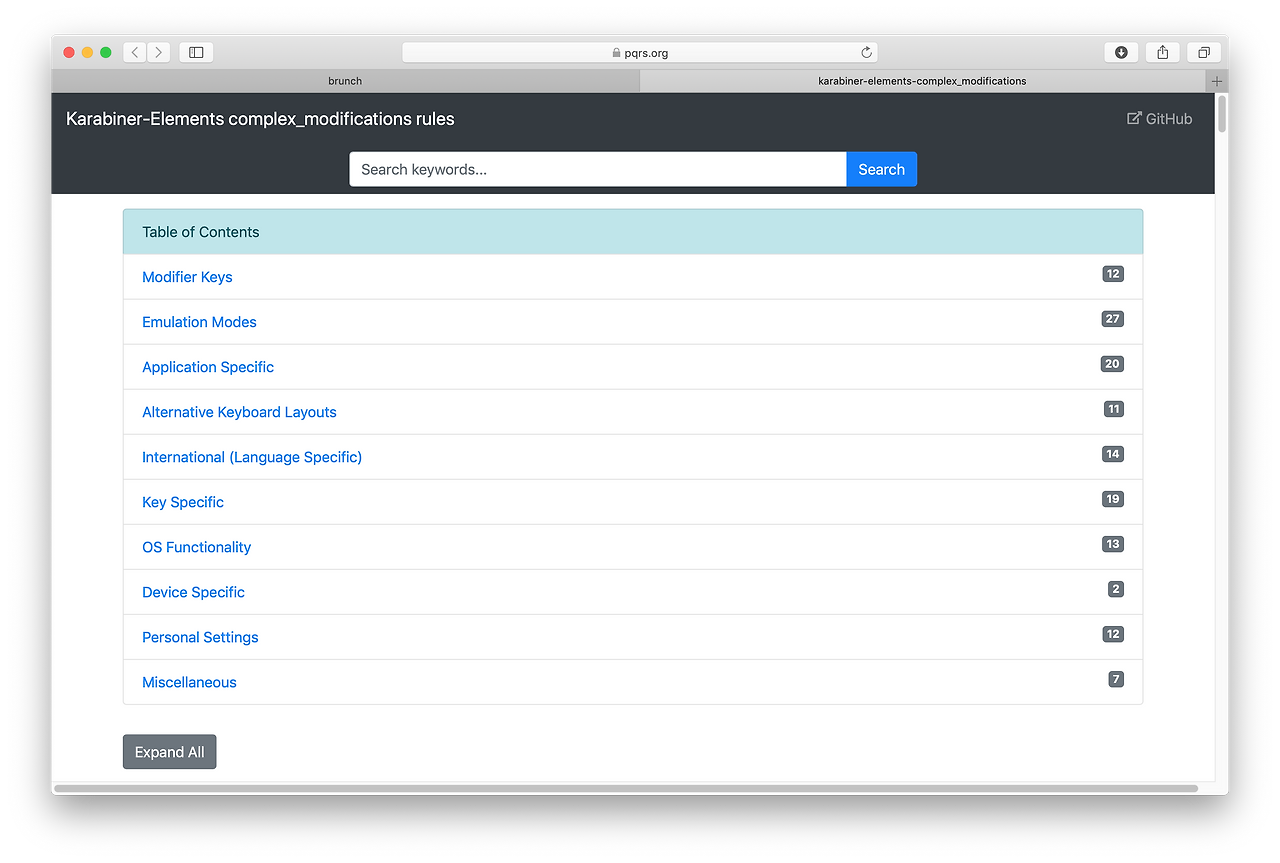1280x863 pixels.
Task: Reload the pqrs.org page
Action: click(866, 52)
